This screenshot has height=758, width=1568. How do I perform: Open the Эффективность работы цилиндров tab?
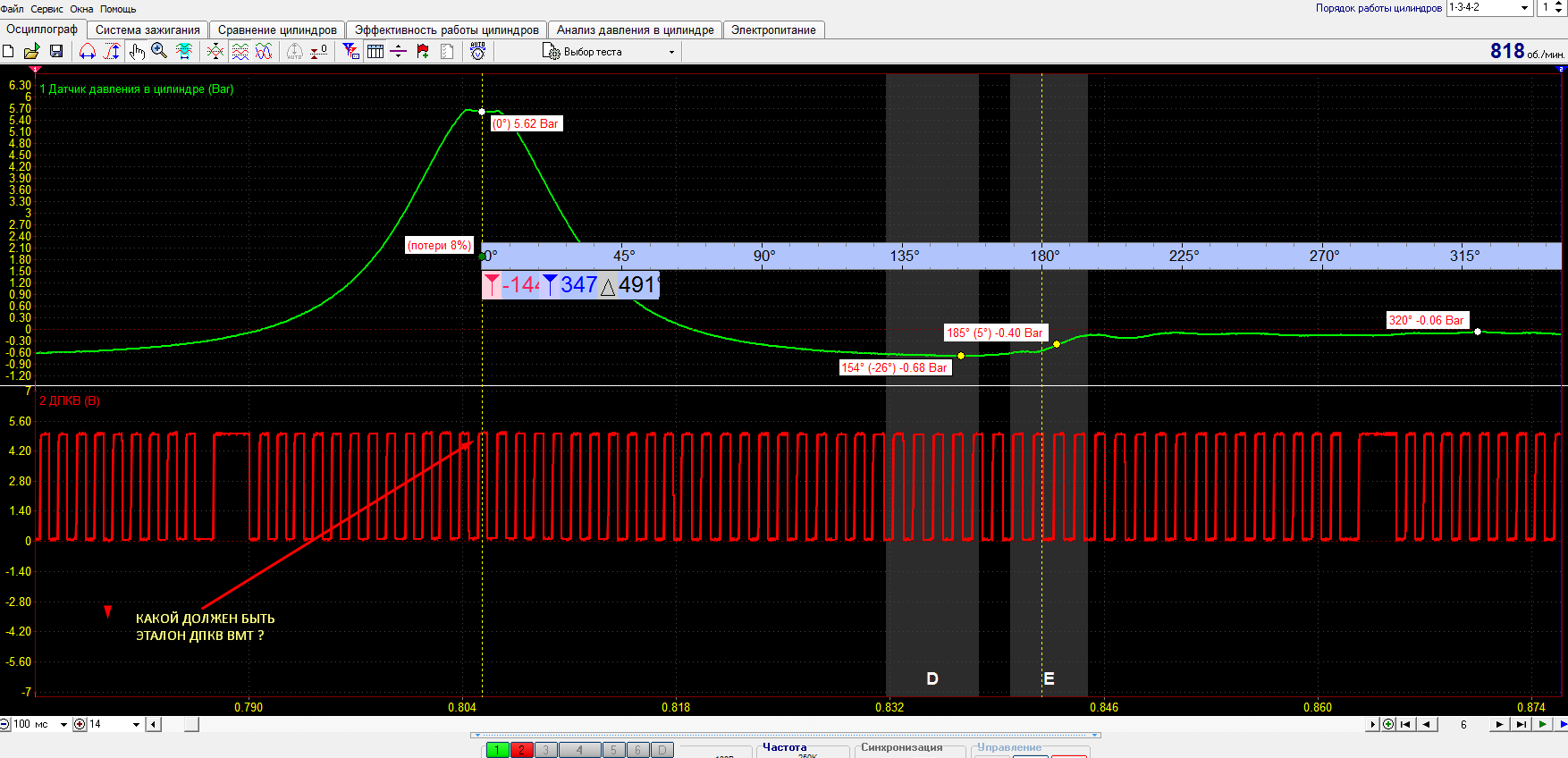(446, 29)
